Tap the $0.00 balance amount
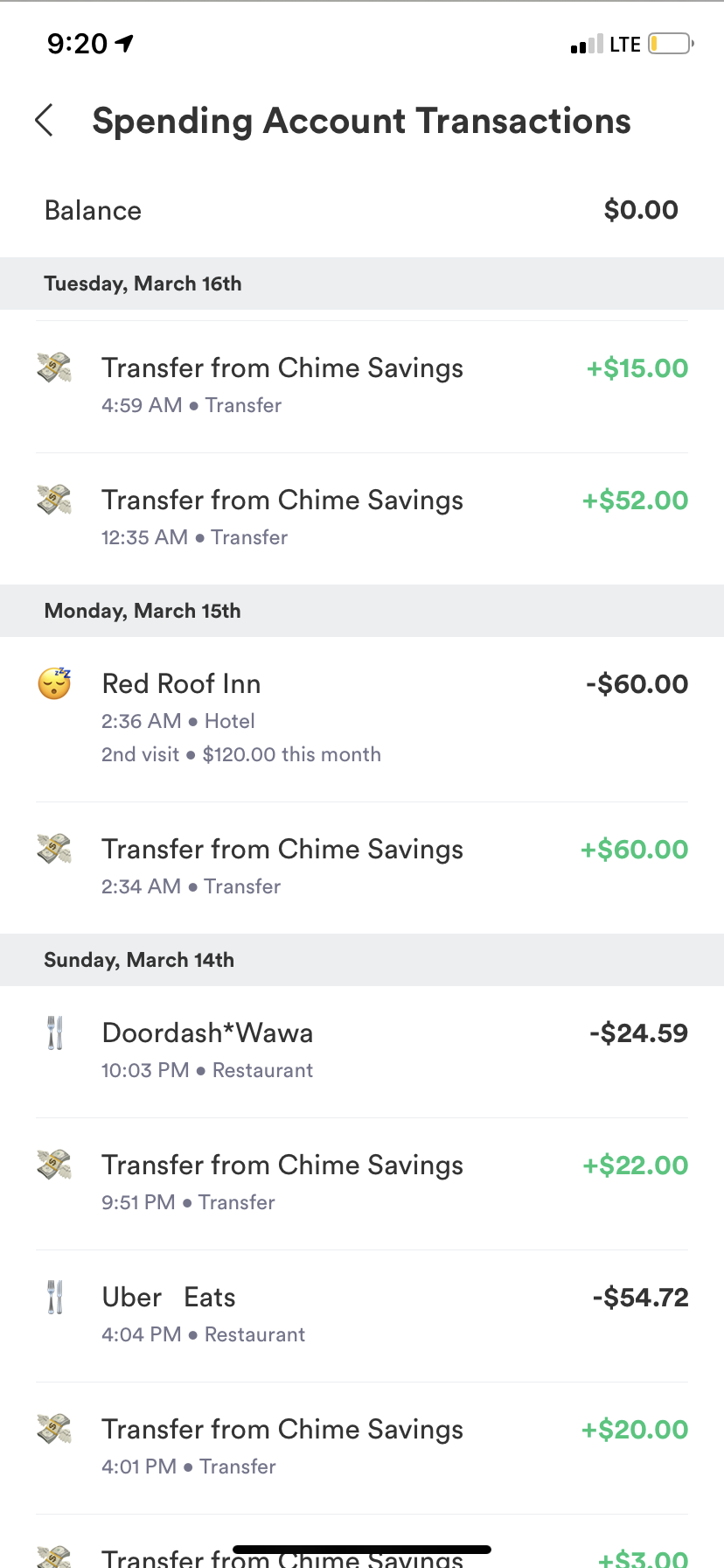Image resolution: width=724 pixels, height=1568 pixels. coord(641,210)
